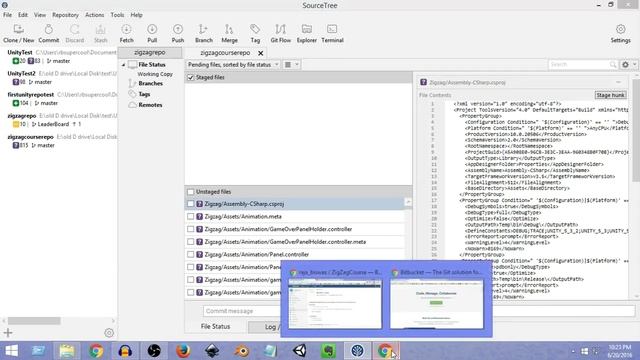Check Animation/Panel.controller checkbox

(190, 254)
